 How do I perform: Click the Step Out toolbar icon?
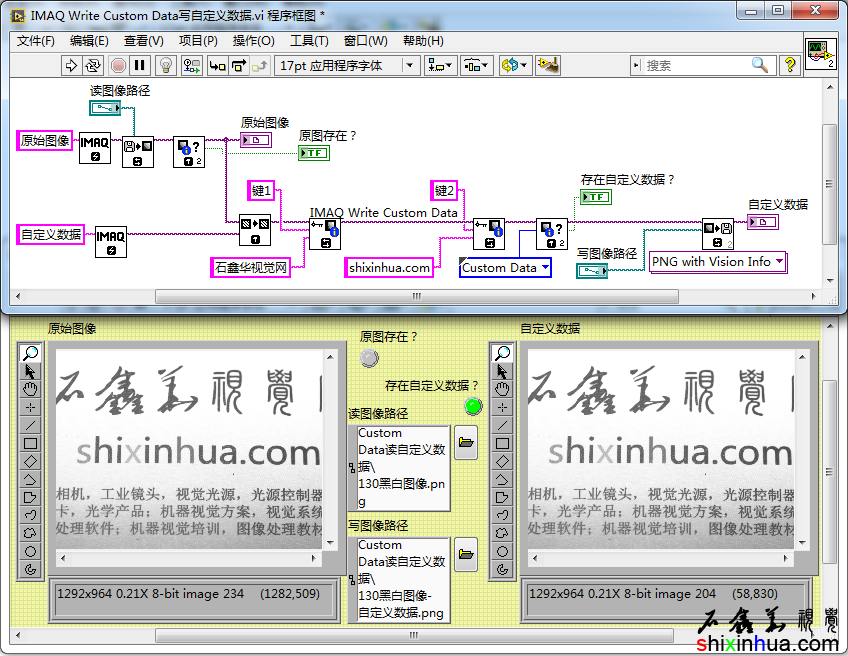260,66
